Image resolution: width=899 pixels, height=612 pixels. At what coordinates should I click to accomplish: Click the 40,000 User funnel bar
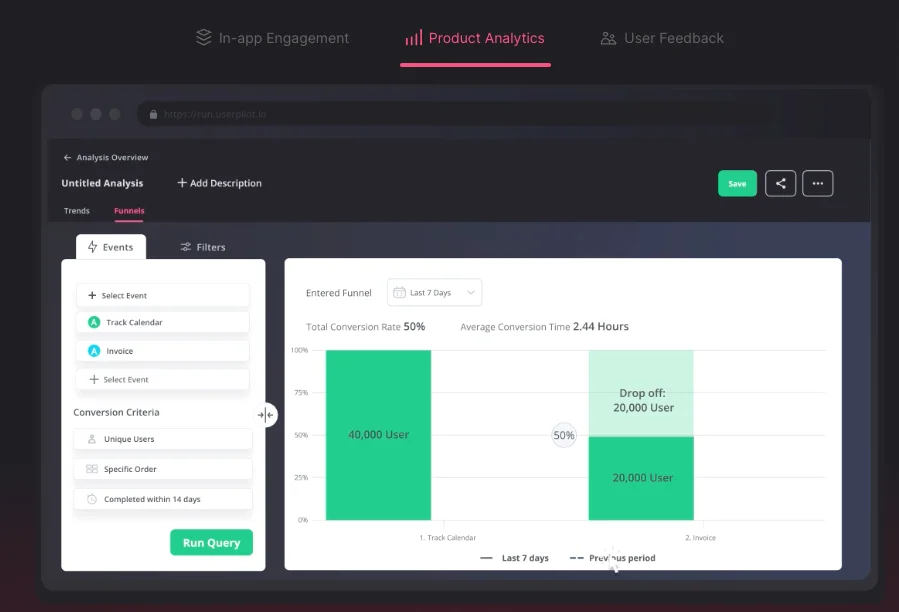[x=378, y=435]
